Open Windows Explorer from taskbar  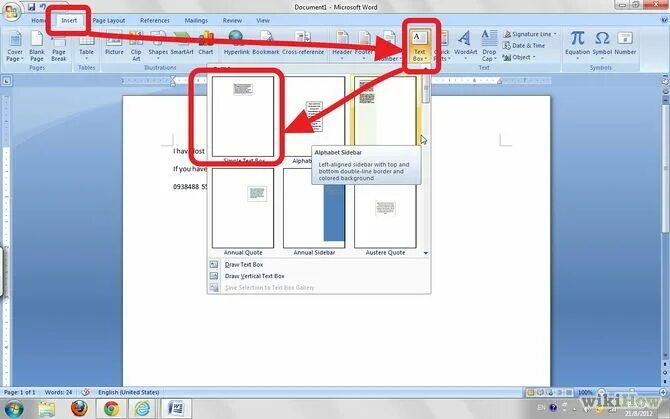click(47, 409)
